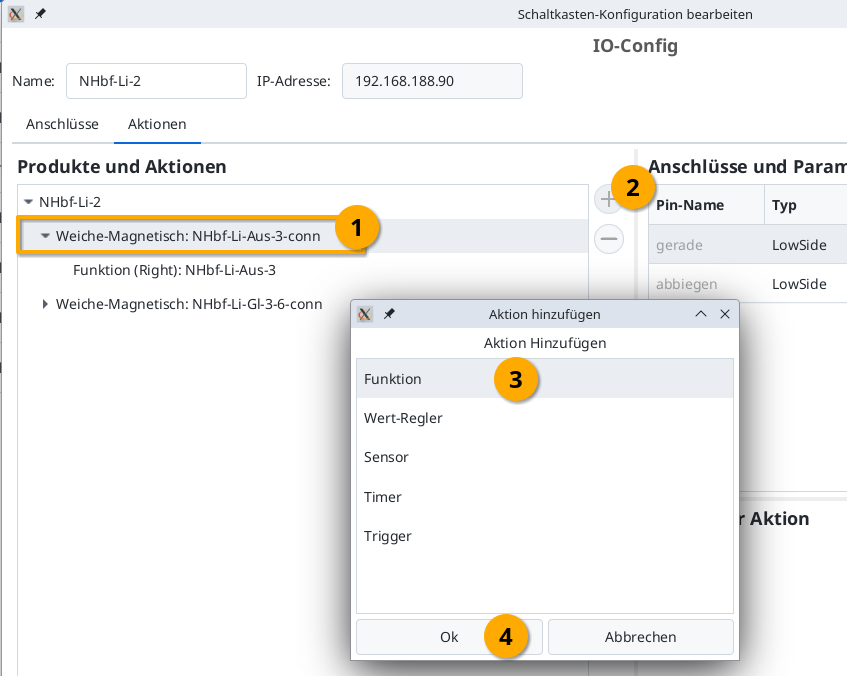Click the minus button to remove action
The image size is (847, 676).
point(608,239)
